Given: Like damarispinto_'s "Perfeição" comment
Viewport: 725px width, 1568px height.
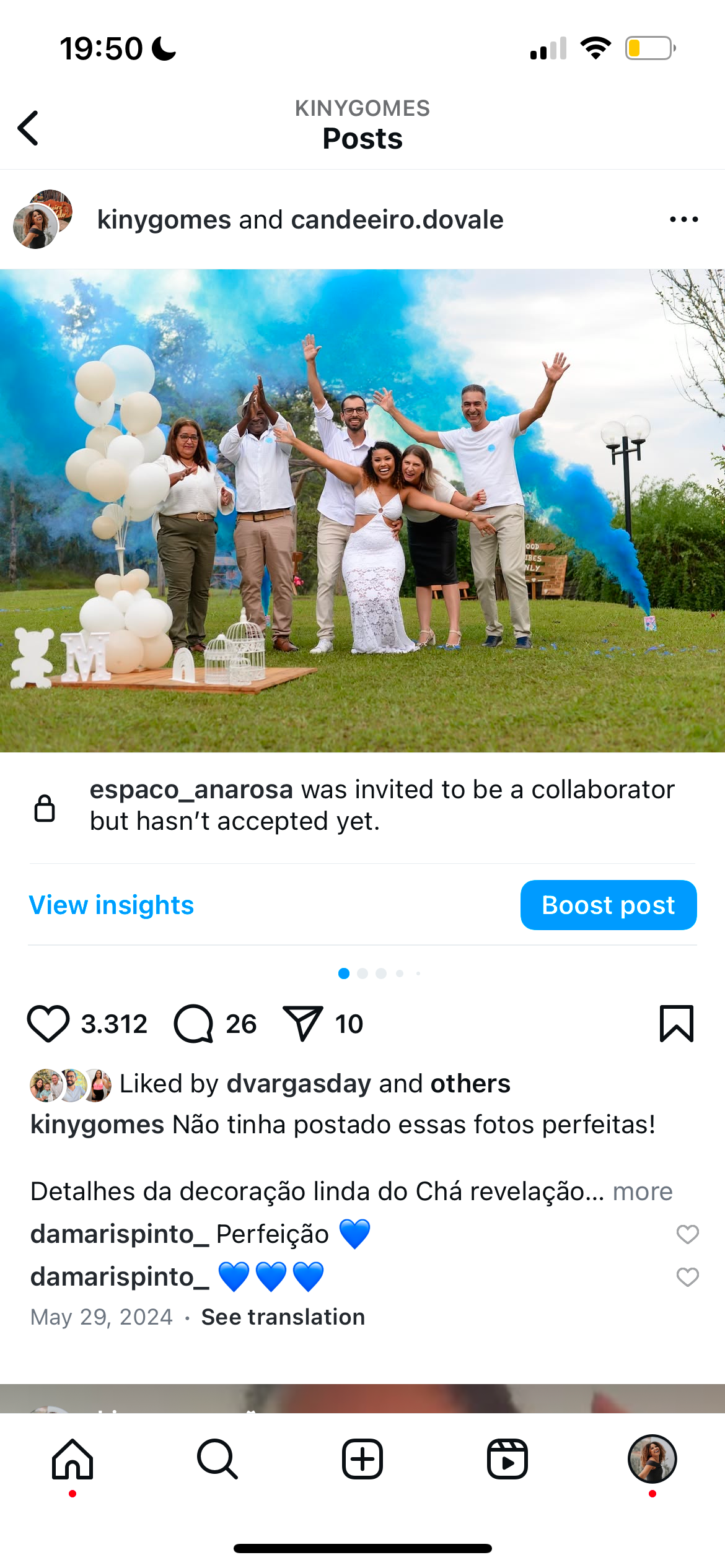Looking at the screenshot, I should click(687, 1234).
